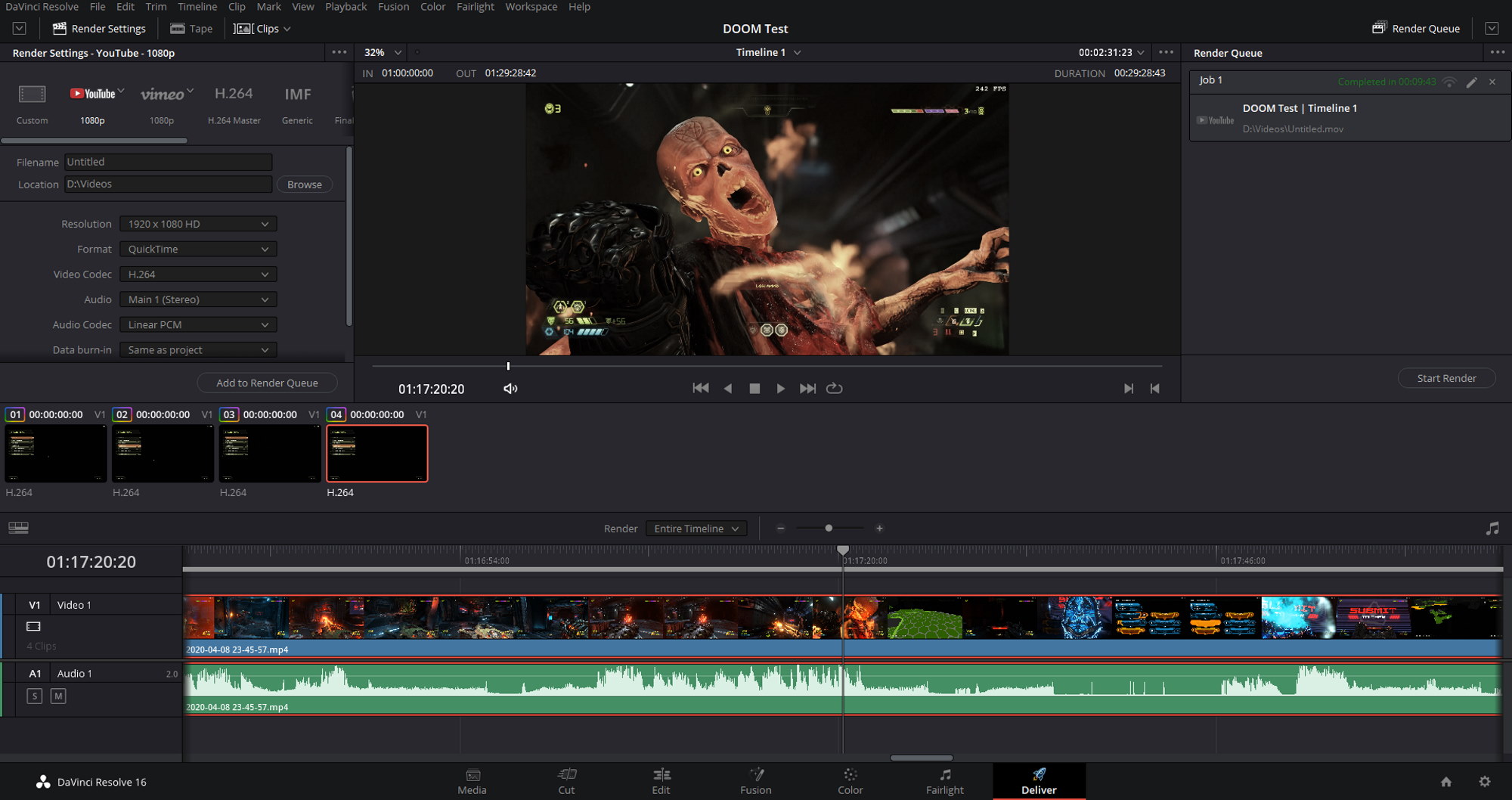Switch to the Cut page
Screen dimensions: 1512x800
click(566, 782)
